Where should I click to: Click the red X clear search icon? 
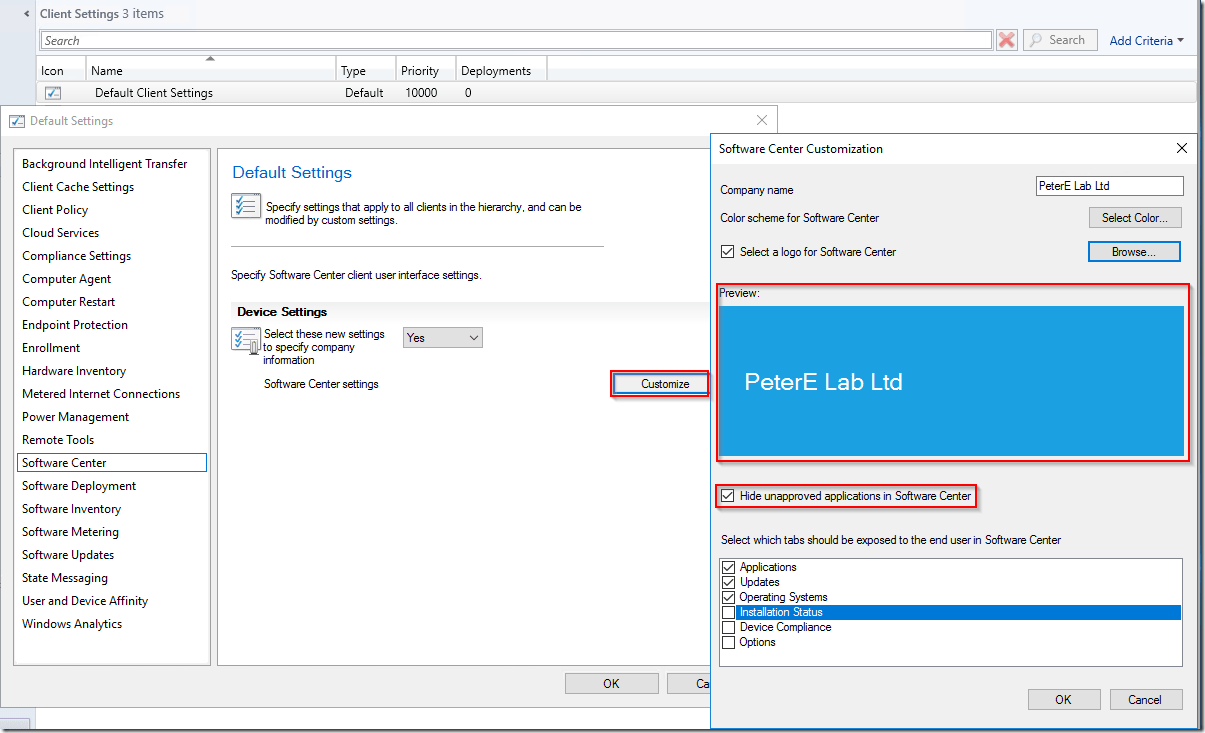(x=1007, y=40)
